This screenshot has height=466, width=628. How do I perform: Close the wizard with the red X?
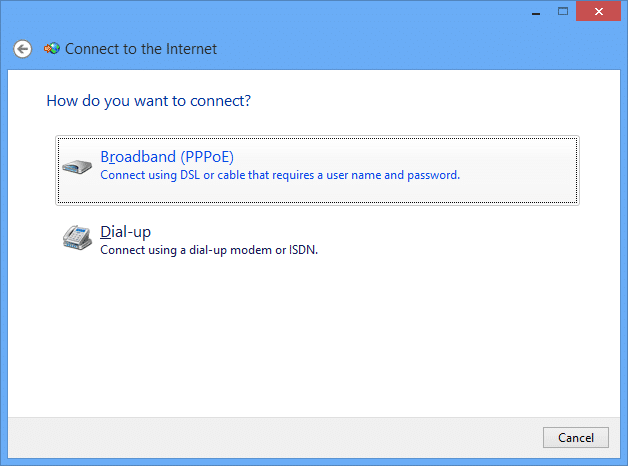[598, 11]
